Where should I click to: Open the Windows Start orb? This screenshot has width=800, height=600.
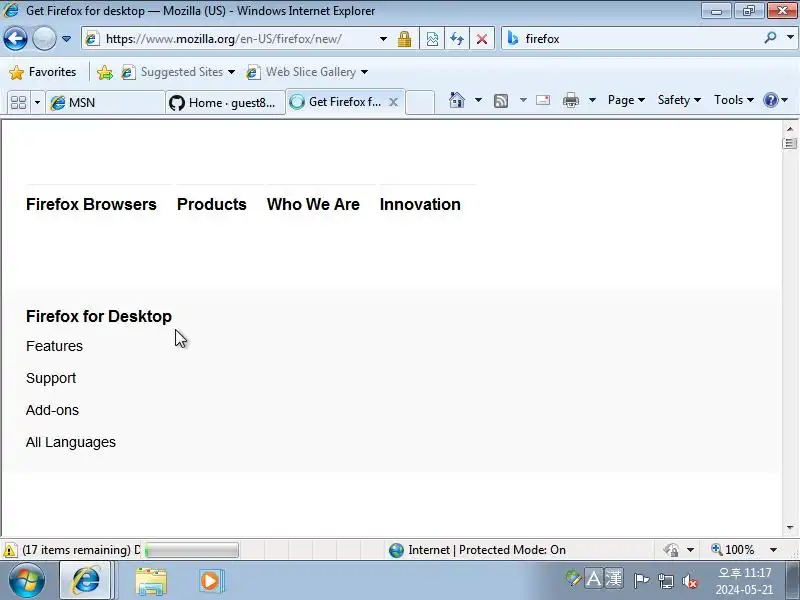pos(27,581)
